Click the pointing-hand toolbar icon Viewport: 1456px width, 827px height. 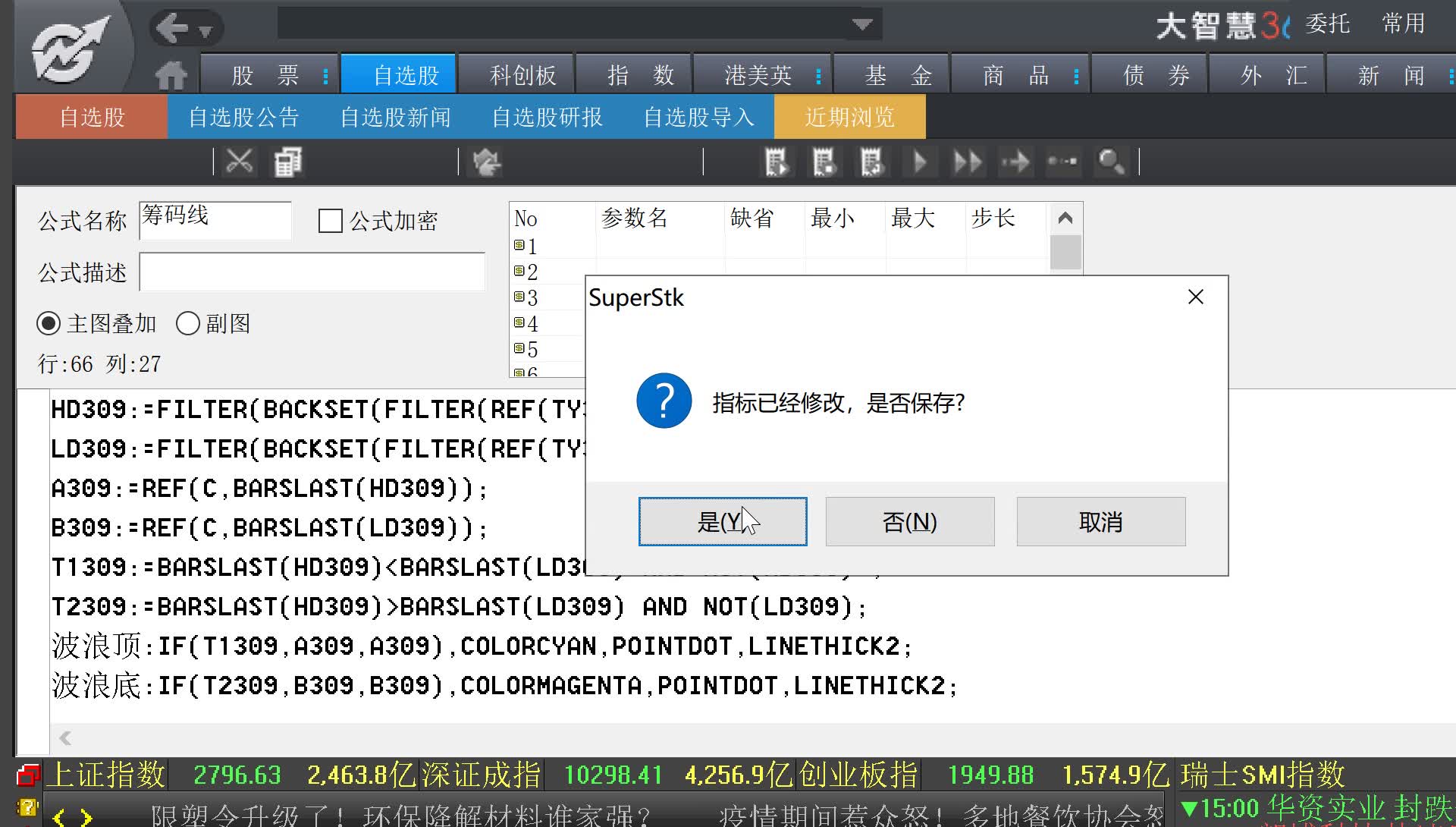pyautogui.click(x=487, y=162)
